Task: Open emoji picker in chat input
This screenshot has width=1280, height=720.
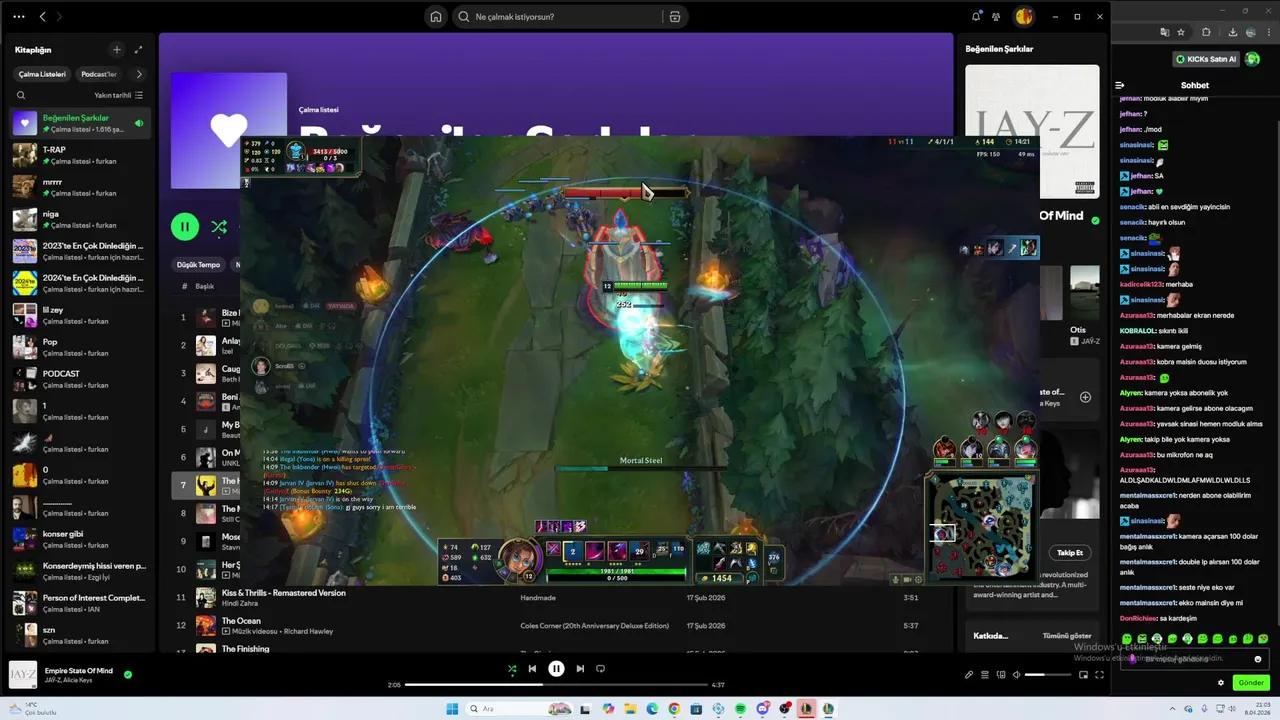Action: [1258, 659]
